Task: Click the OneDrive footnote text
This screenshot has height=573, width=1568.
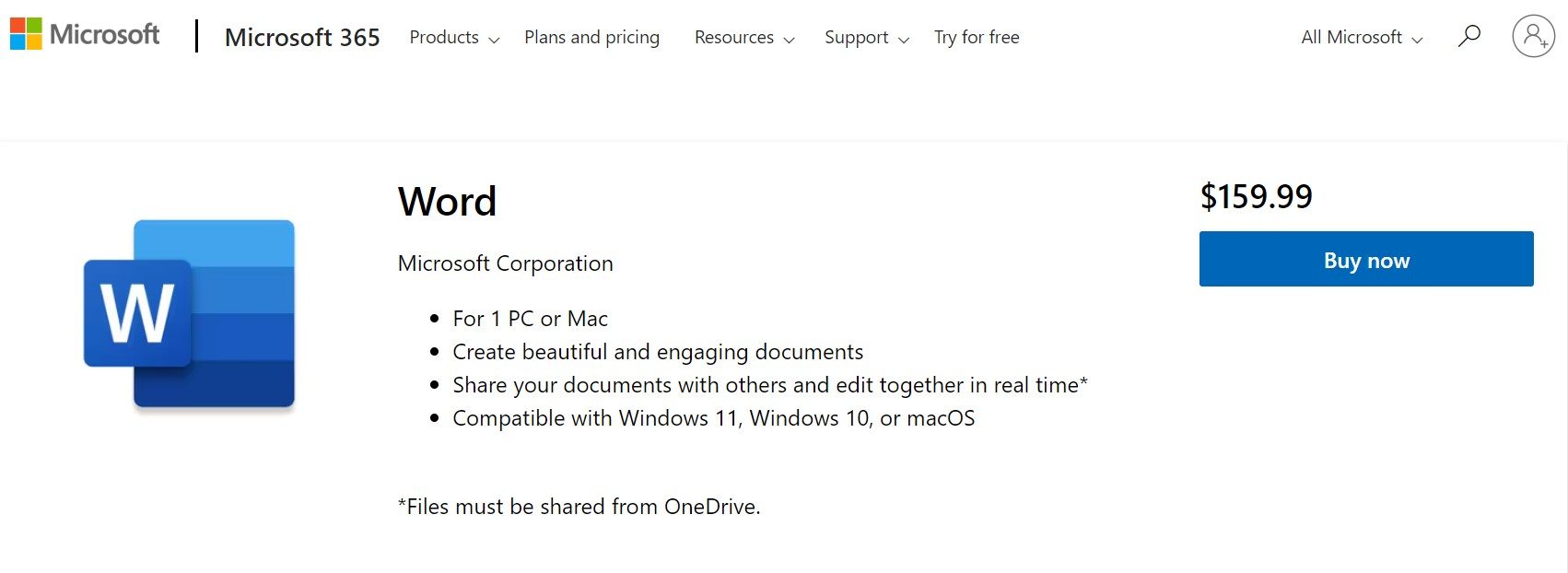Action: coord(579,507)
